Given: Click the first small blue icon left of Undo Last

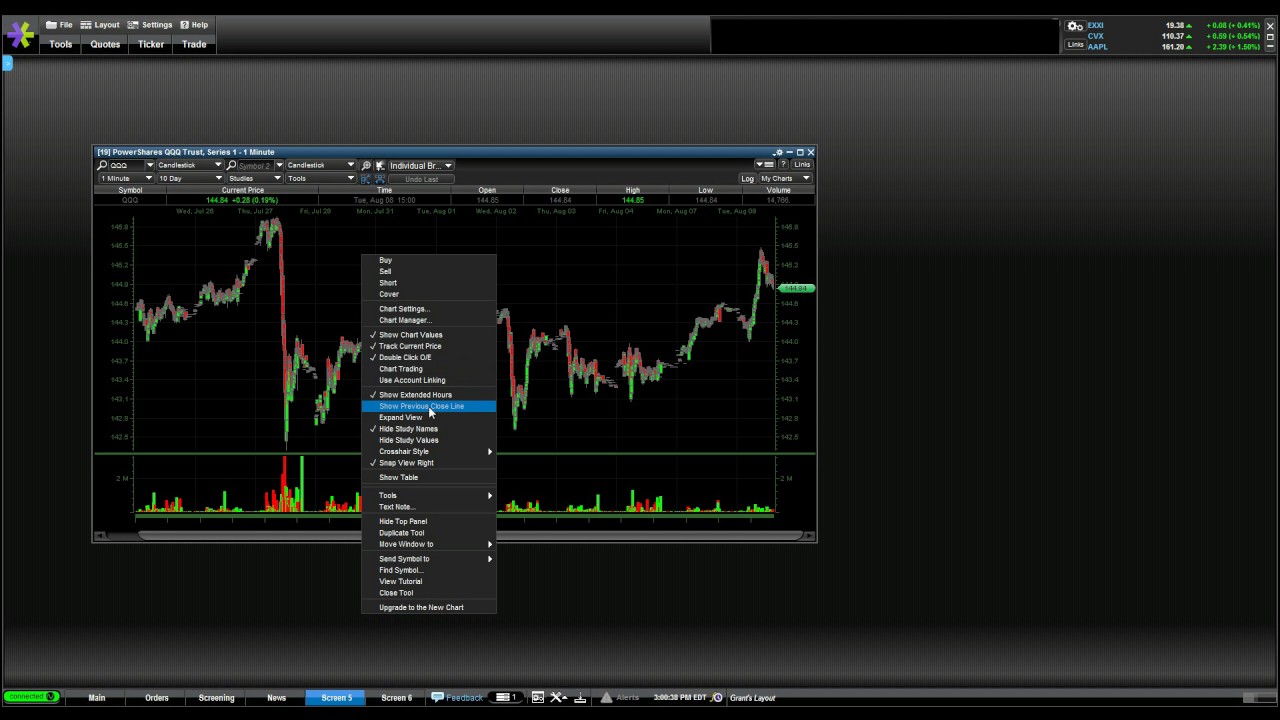Looking at the screenshot, I should pos(366,178).
